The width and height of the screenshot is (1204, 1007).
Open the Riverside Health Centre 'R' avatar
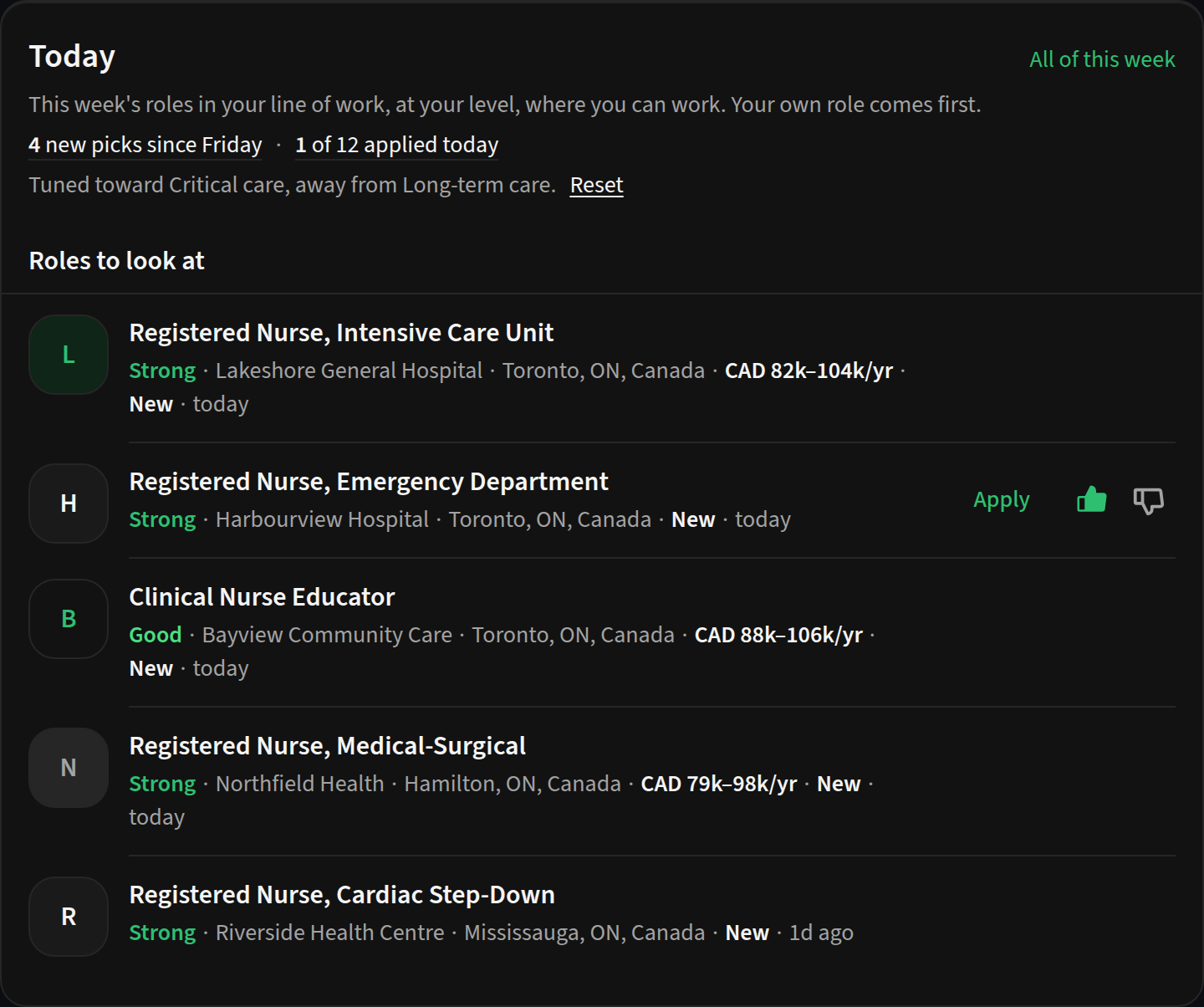pos(69,917)
